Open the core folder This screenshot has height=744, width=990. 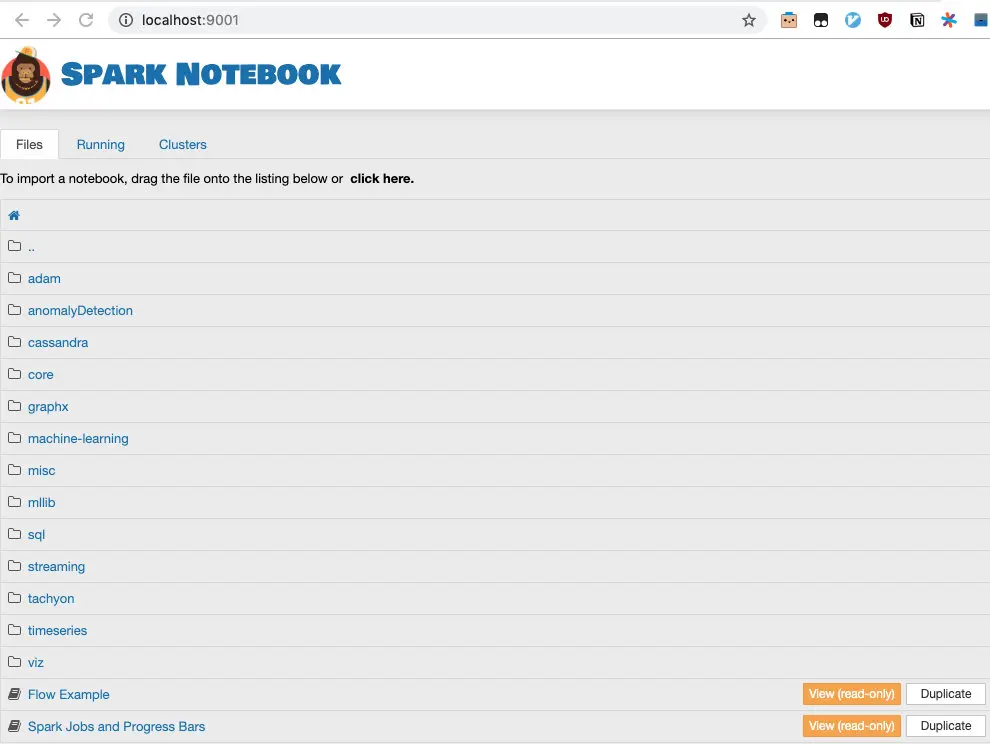point(40,375)
